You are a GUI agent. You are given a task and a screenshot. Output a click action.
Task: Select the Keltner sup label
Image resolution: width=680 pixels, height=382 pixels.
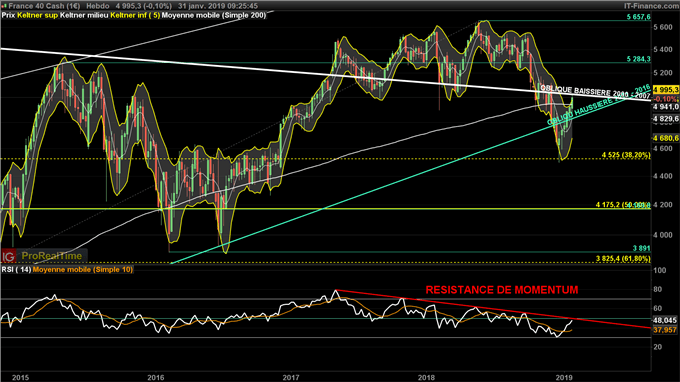tap(38, 15)
